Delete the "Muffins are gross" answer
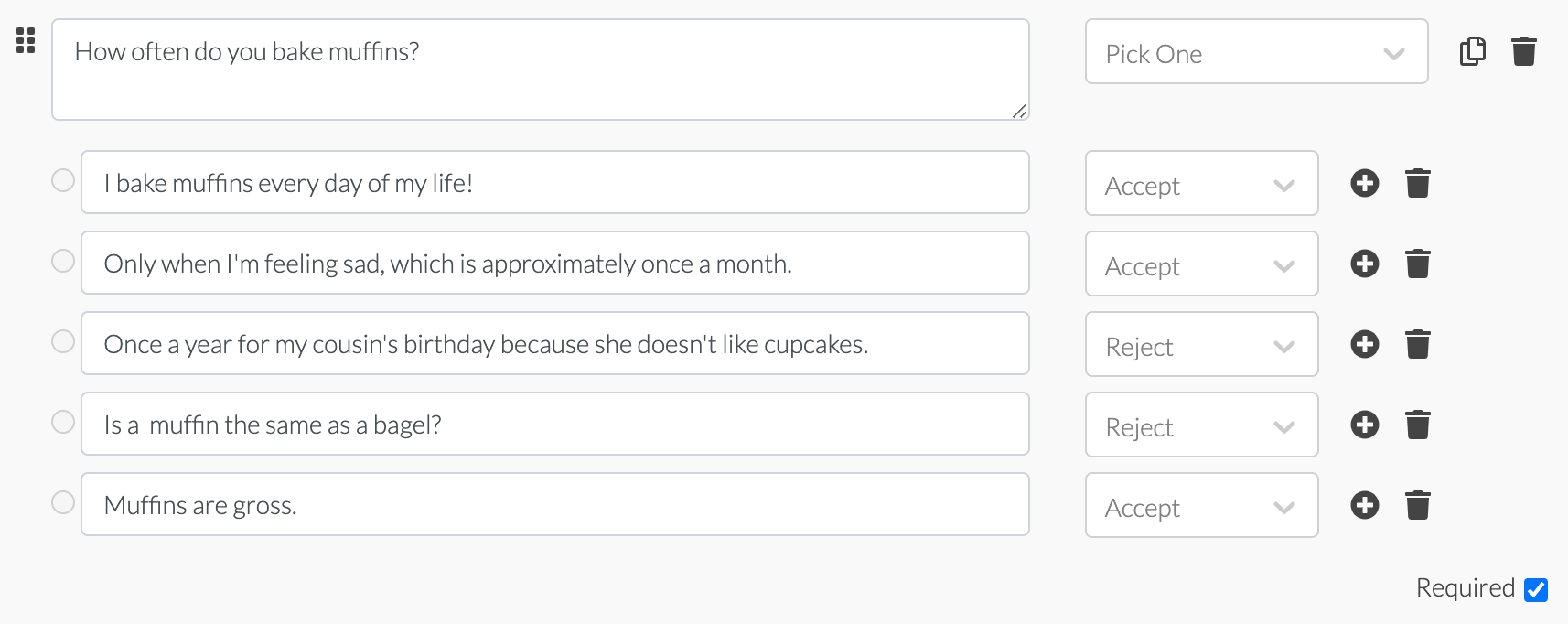Viewport: 1568px width, 624px height. (x=1418, y=504)
